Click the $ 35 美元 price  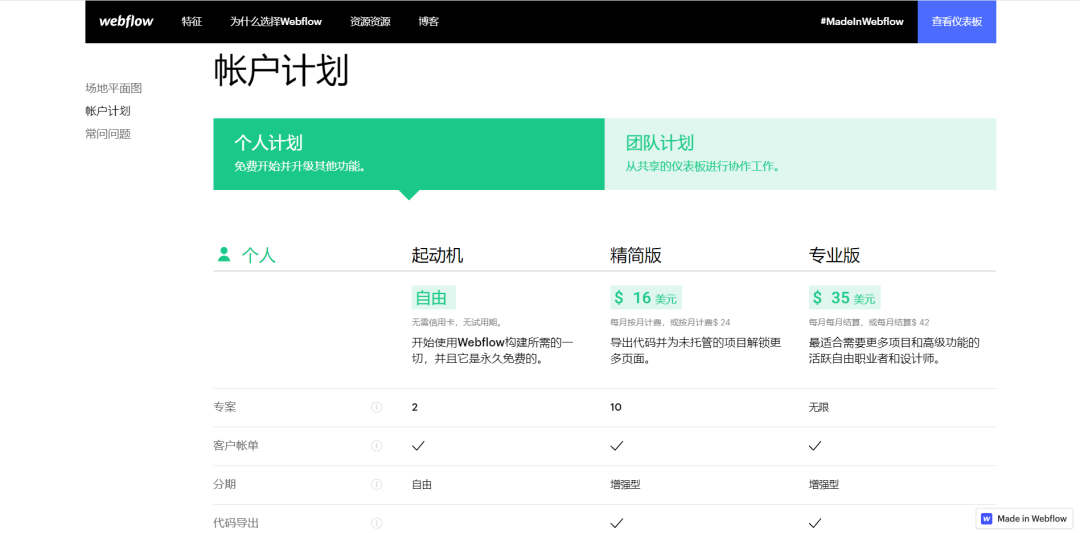[844, 298]
